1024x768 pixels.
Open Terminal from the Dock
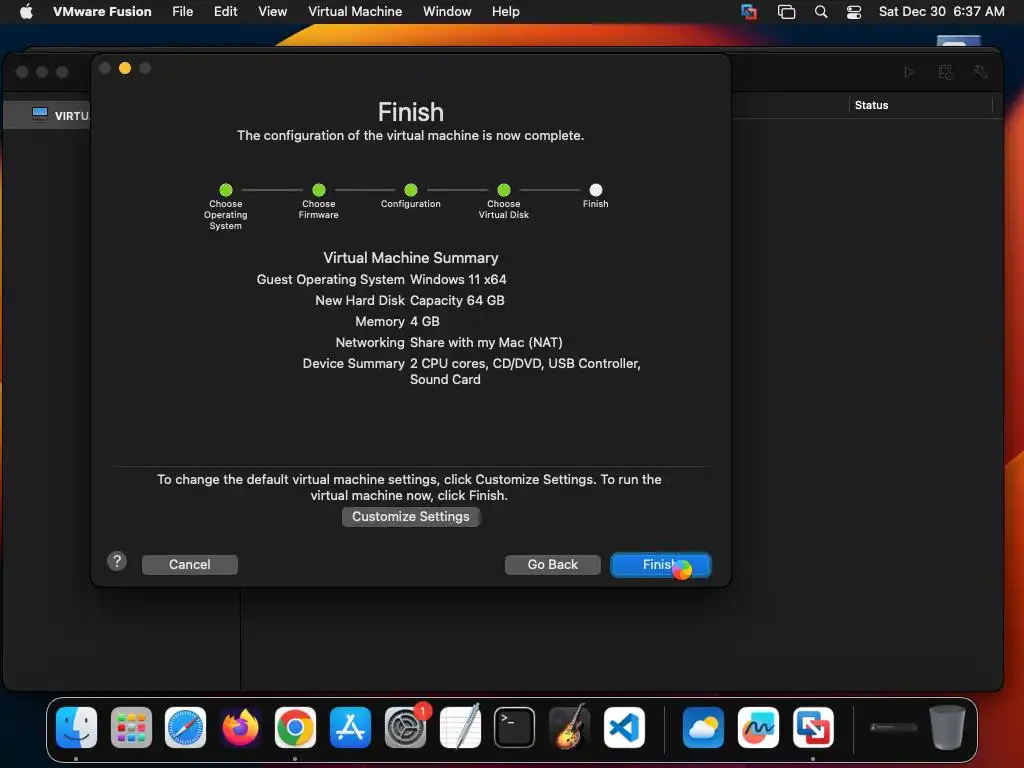tap(514, 727)
